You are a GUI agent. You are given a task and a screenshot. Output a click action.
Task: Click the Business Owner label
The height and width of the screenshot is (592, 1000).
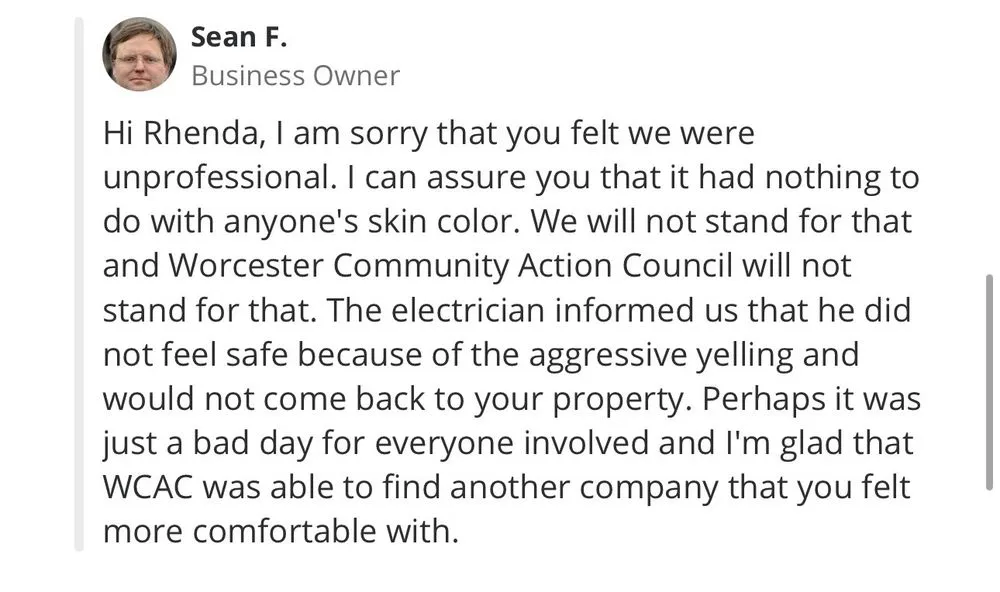[x=295, y=75]
